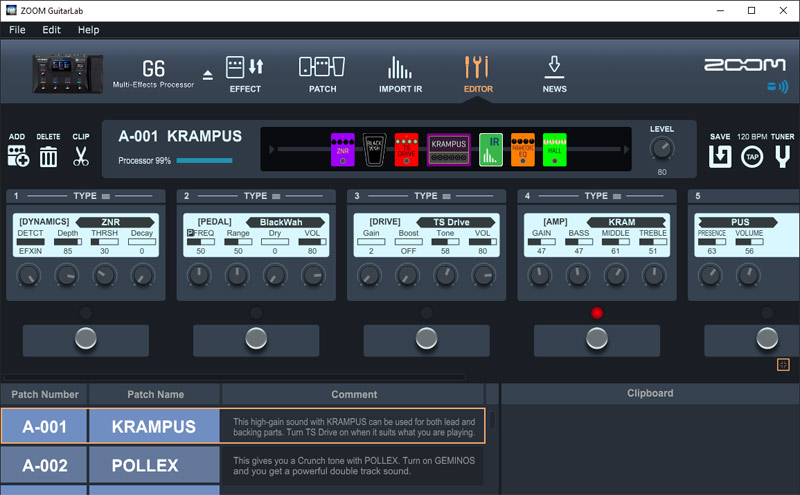Viewport: 800px width, 495px height.
Task: Open the Edit menu
Action: click(51, 30)
